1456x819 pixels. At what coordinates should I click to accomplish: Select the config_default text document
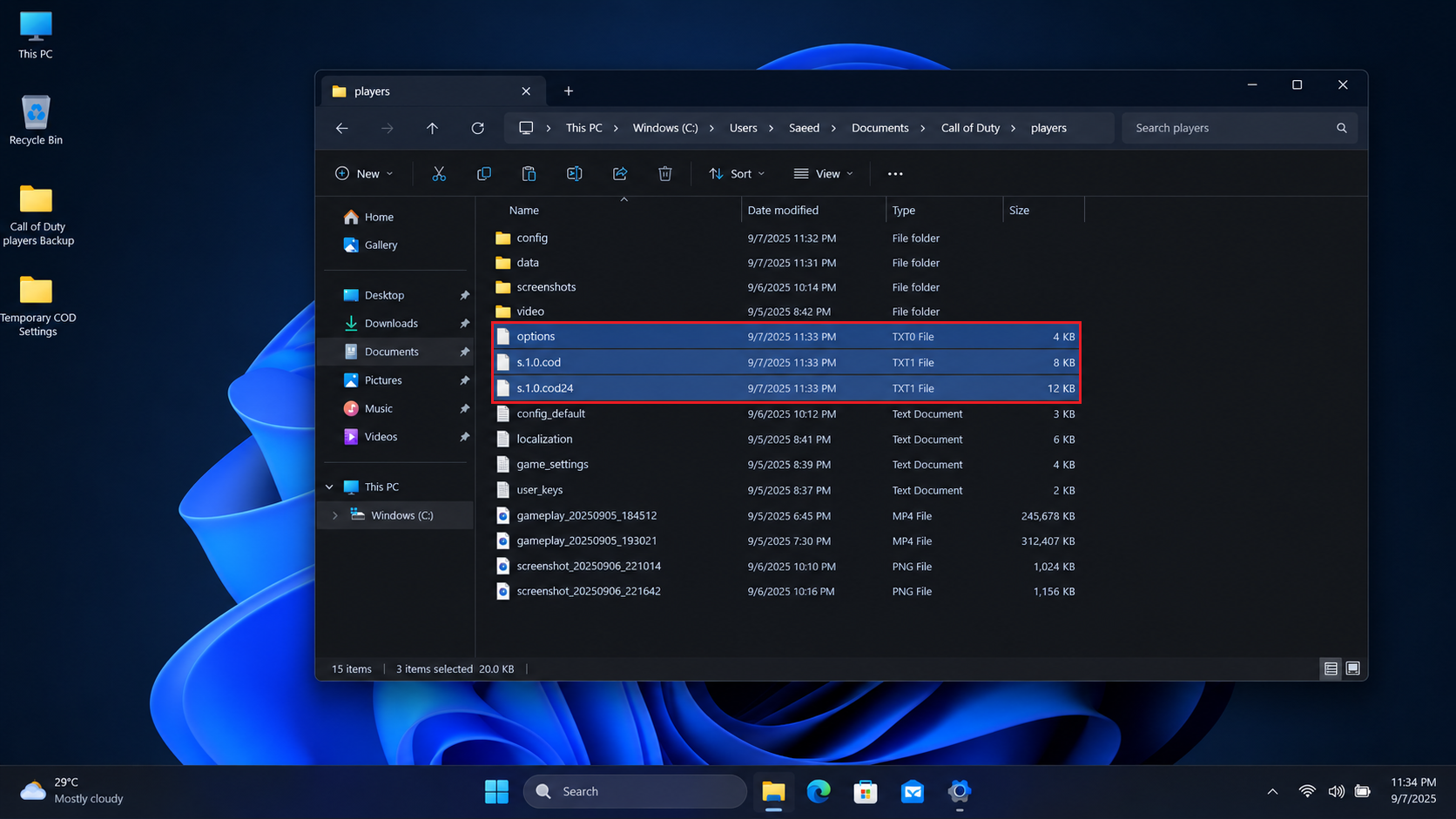click(x=787, y=414)
